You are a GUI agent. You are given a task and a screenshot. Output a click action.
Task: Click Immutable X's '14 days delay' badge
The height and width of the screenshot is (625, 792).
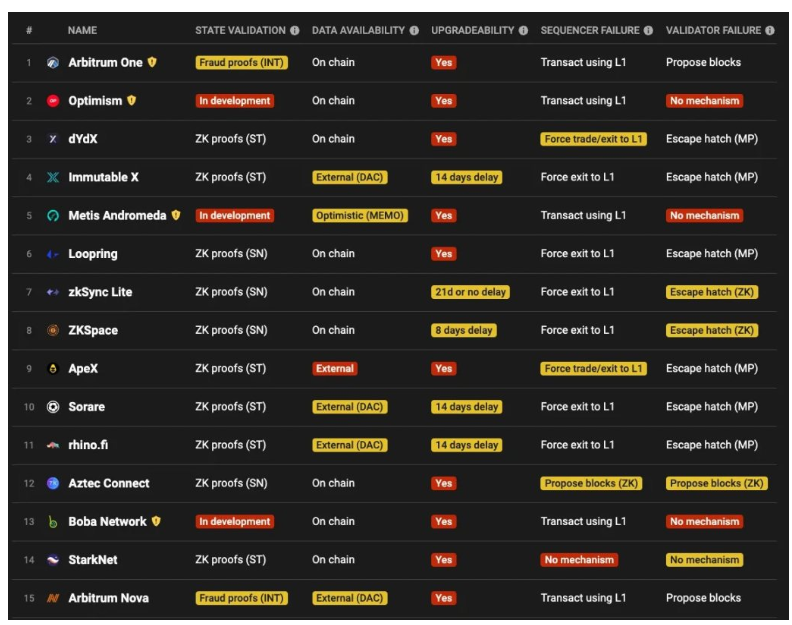pyautogui.click(x=466, y=177)
